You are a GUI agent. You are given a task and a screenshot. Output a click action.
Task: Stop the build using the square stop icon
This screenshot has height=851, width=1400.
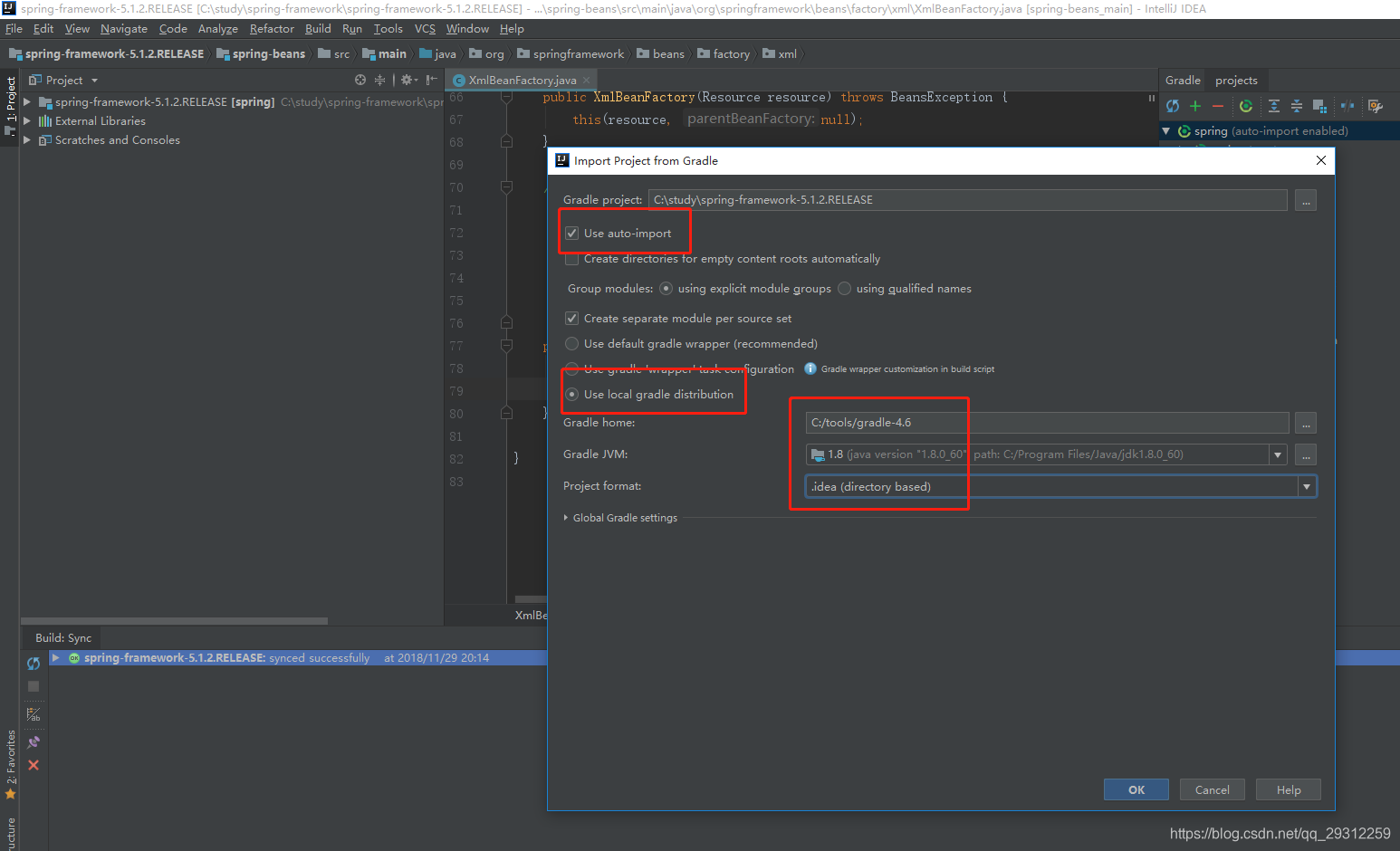[x=34, y=686]
